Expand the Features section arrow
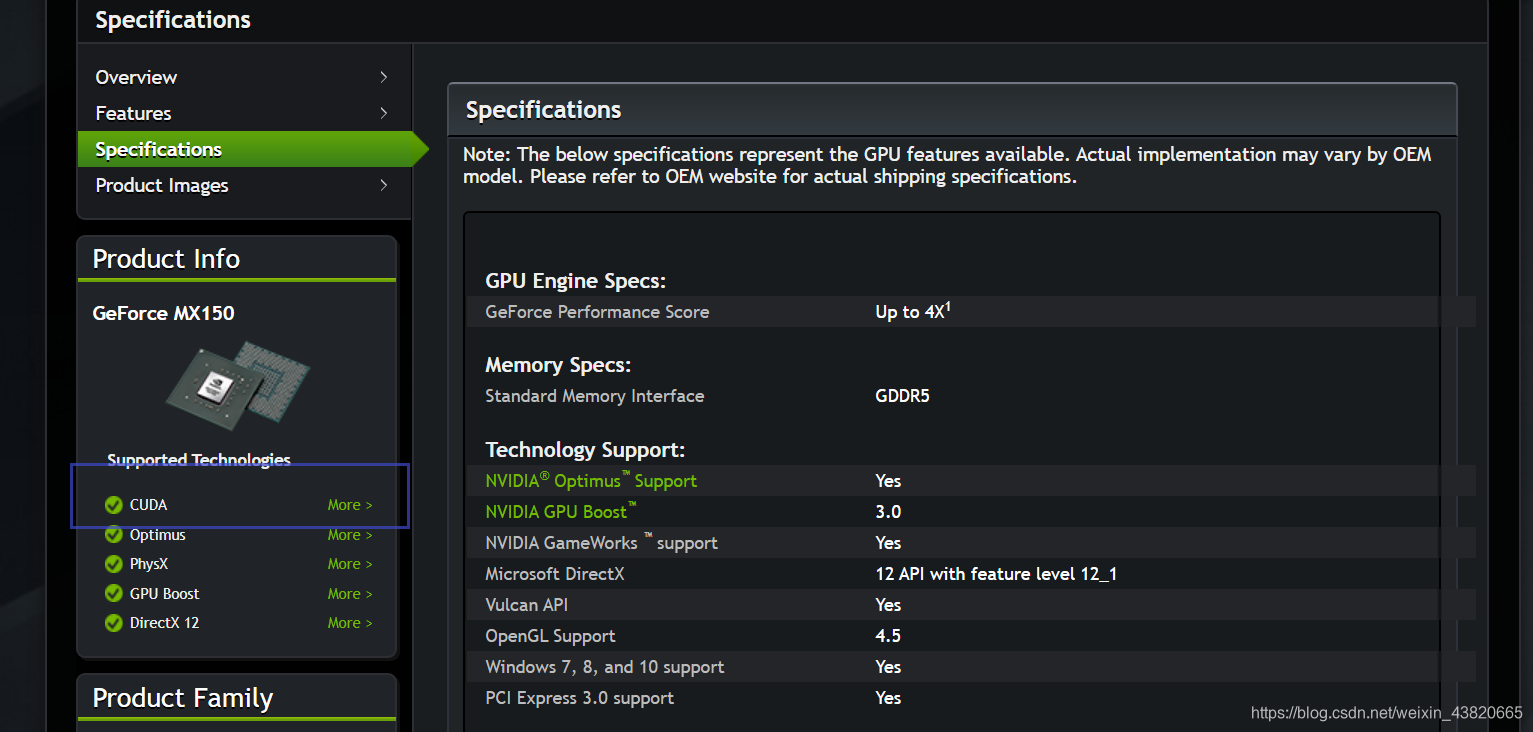Image resolution: width=1533 pixels, height=732 pixels. 384,113
